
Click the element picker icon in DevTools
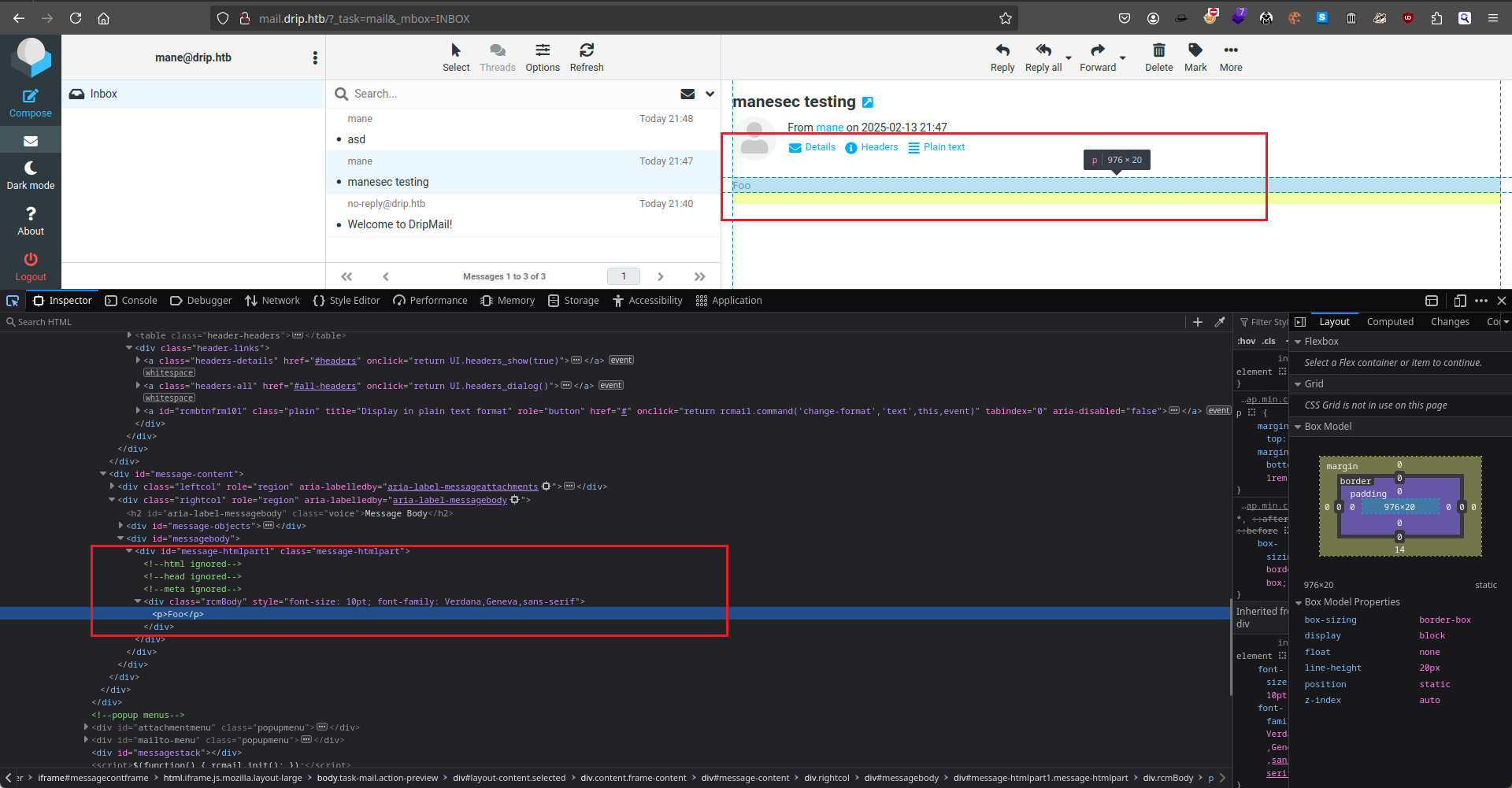click(13, 301)
